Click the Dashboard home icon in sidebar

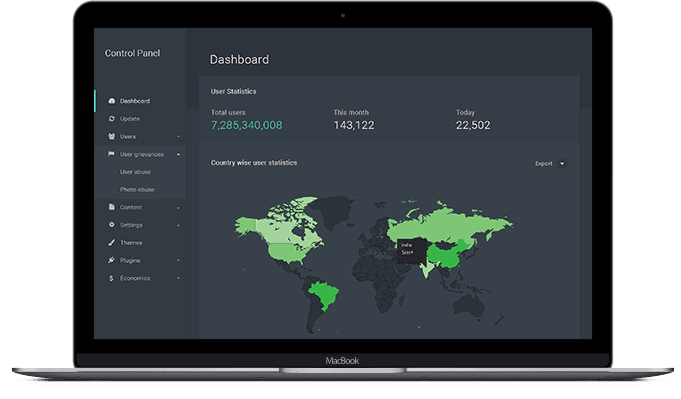[x=112, y=101]
